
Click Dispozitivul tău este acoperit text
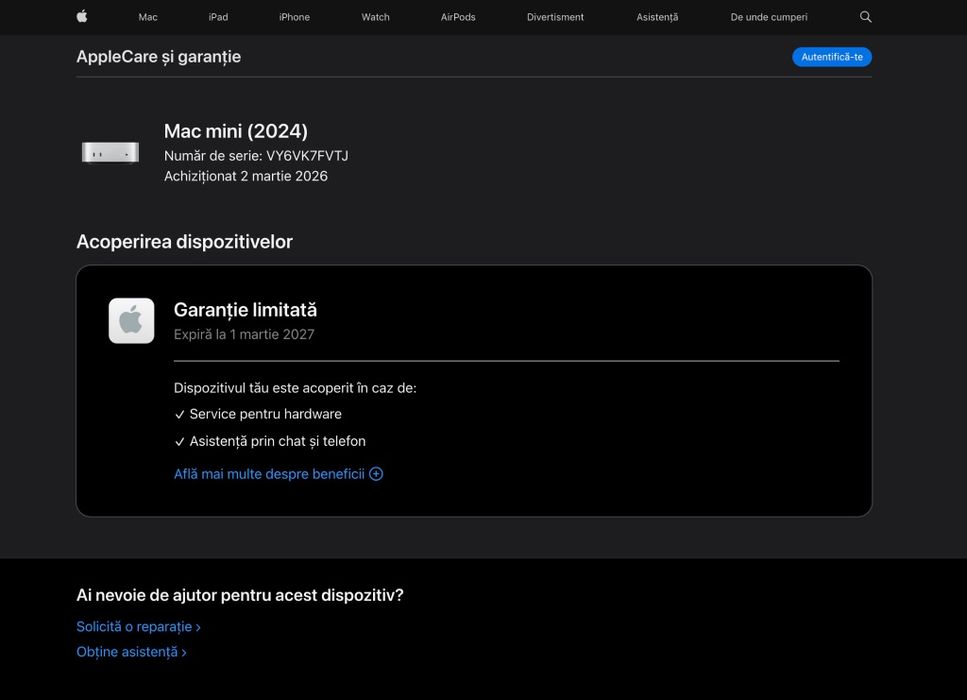click(295, 388)
